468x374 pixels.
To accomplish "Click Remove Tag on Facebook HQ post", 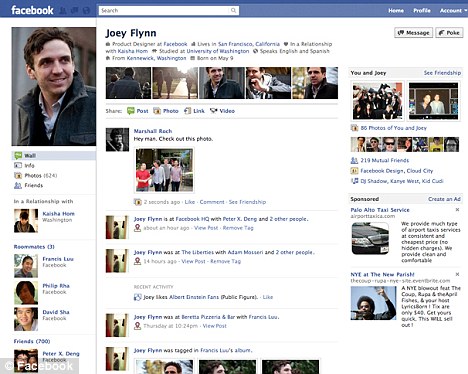I will tap(238, 228).
